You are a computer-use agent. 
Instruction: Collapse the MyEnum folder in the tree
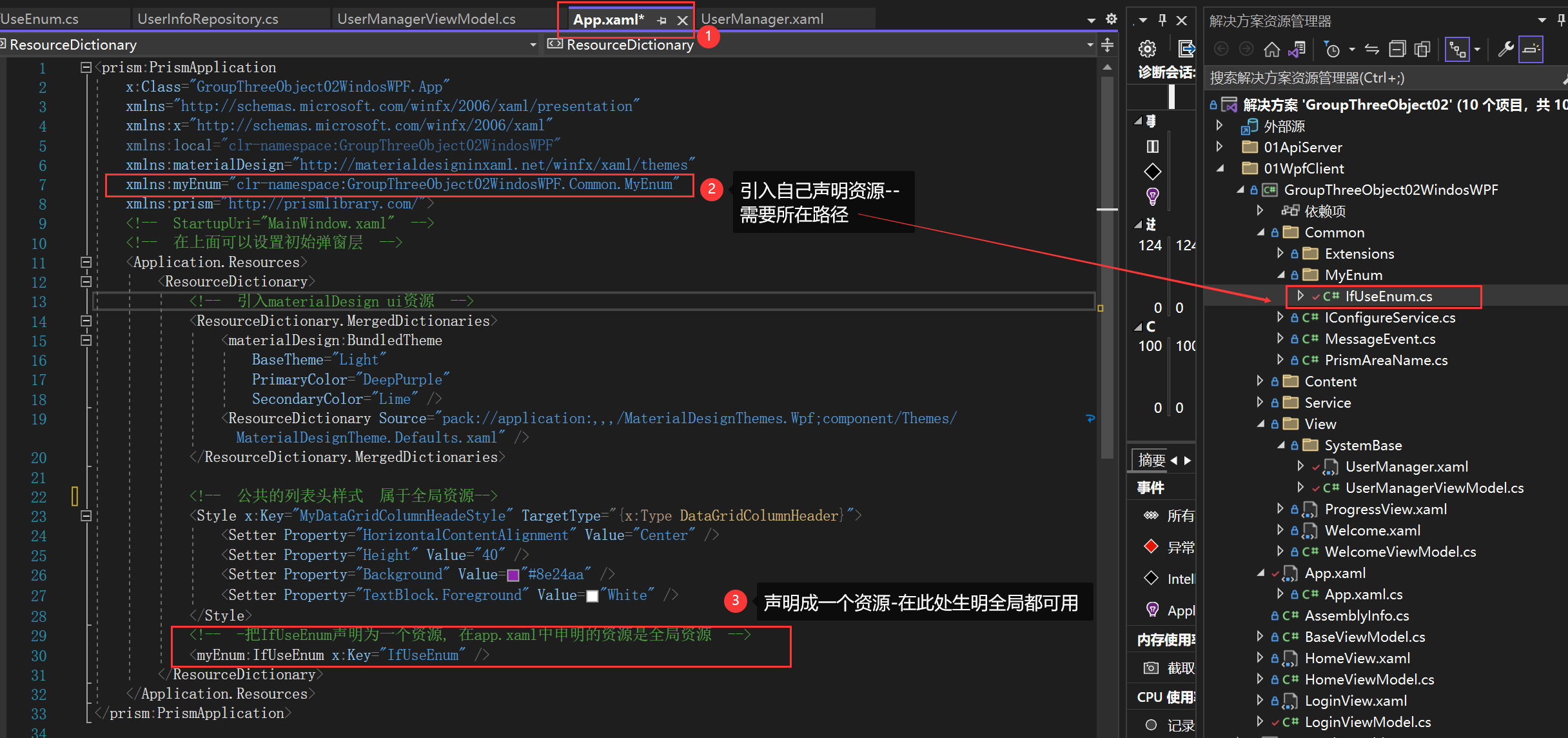(1281, 275)
